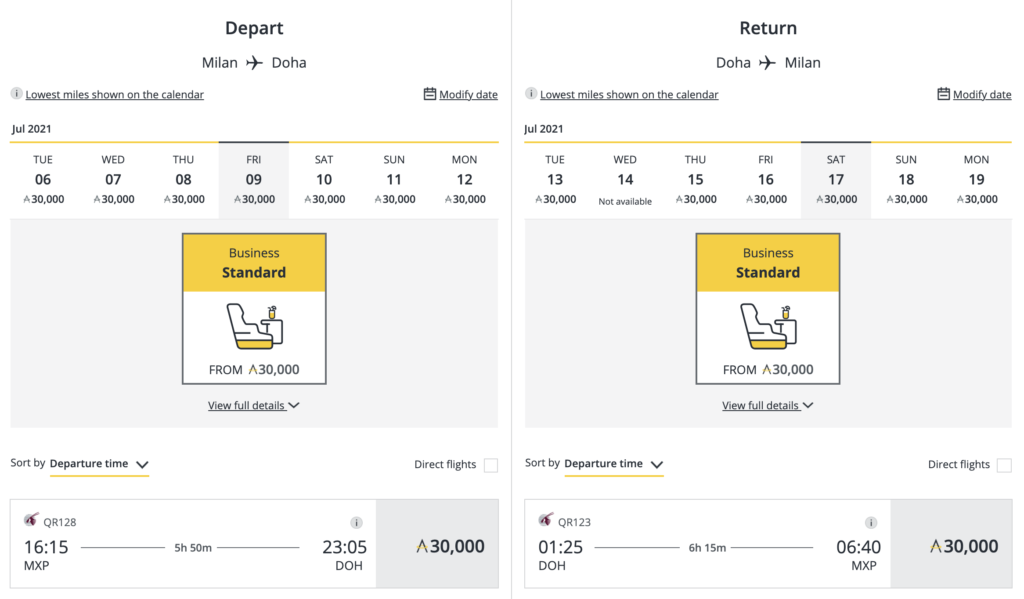Enable Direct flights checkbox for departure
This screenshot has height=599, width=1024.
tap(490, 464)
